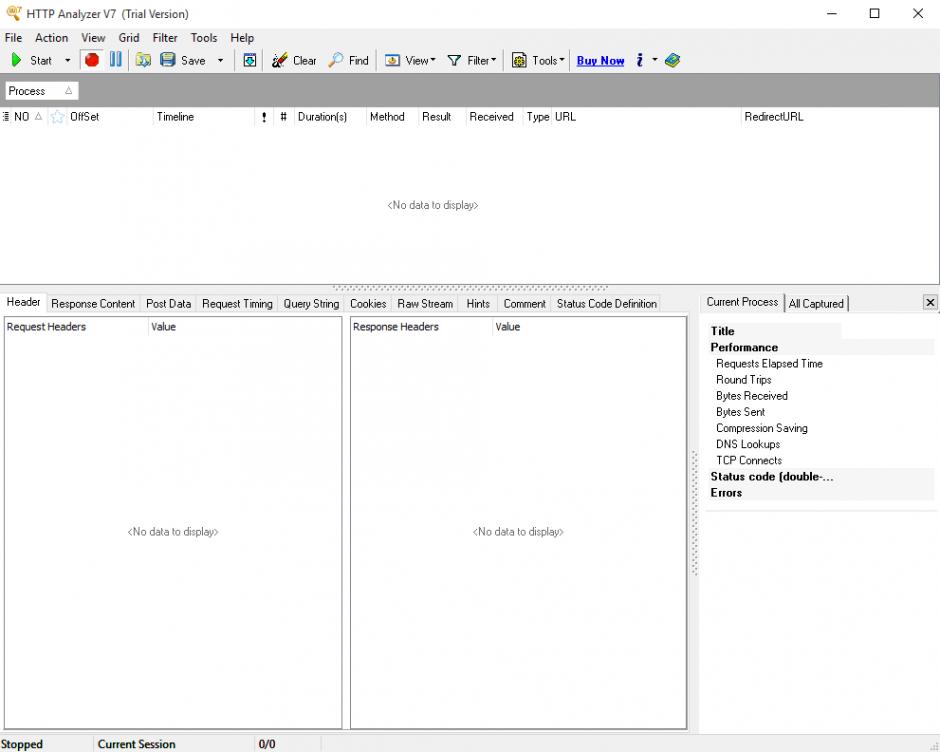Open the Help menu
Image resolution: width=940 pixels, height=752 pixels.
coord(242,38)
